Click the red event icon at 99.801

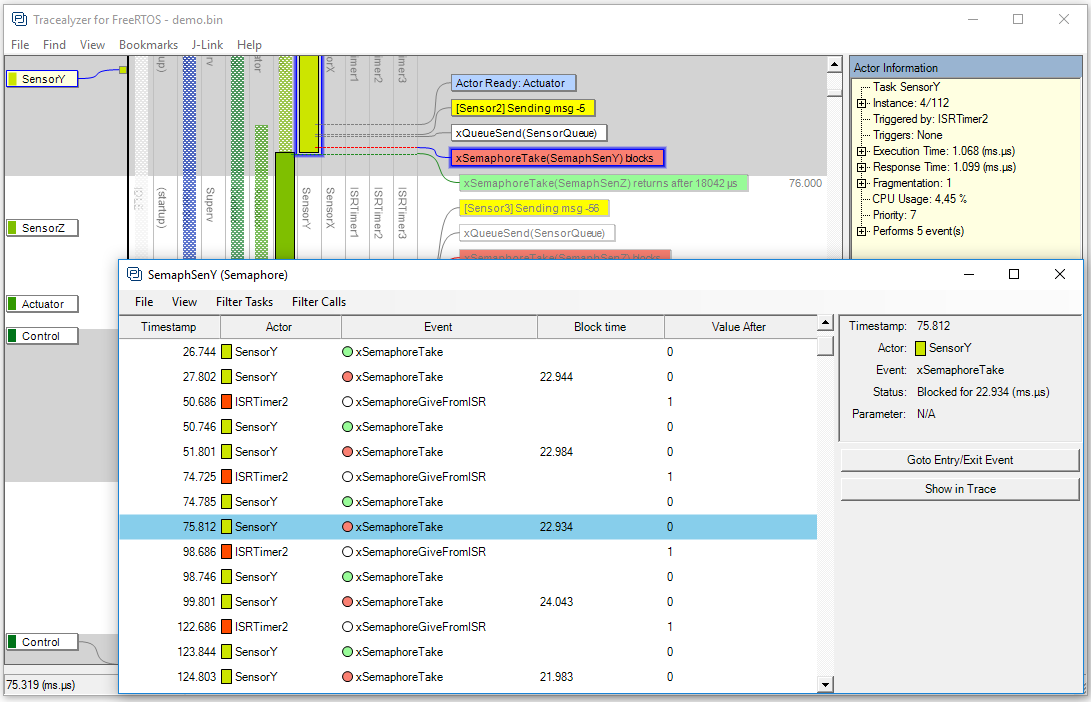point(347,602)
